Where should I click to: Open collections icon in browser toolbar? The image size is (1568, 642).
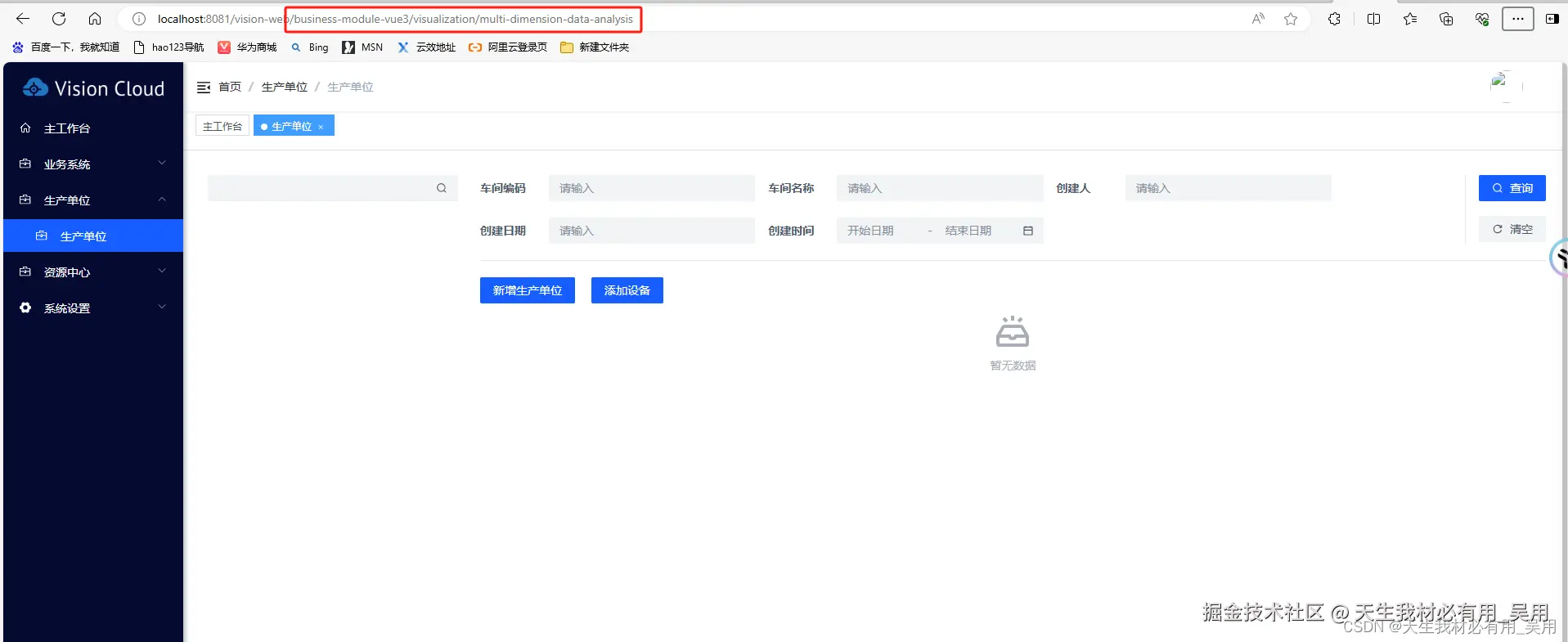click(x=1446, y=19)
